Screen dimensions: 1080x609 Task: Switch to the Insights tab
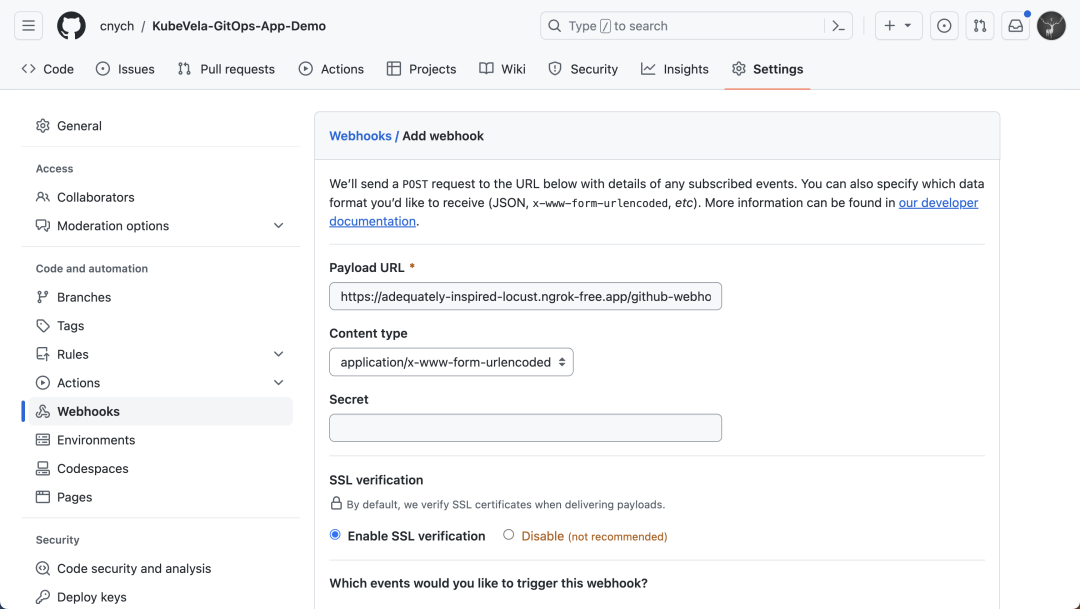675,69
